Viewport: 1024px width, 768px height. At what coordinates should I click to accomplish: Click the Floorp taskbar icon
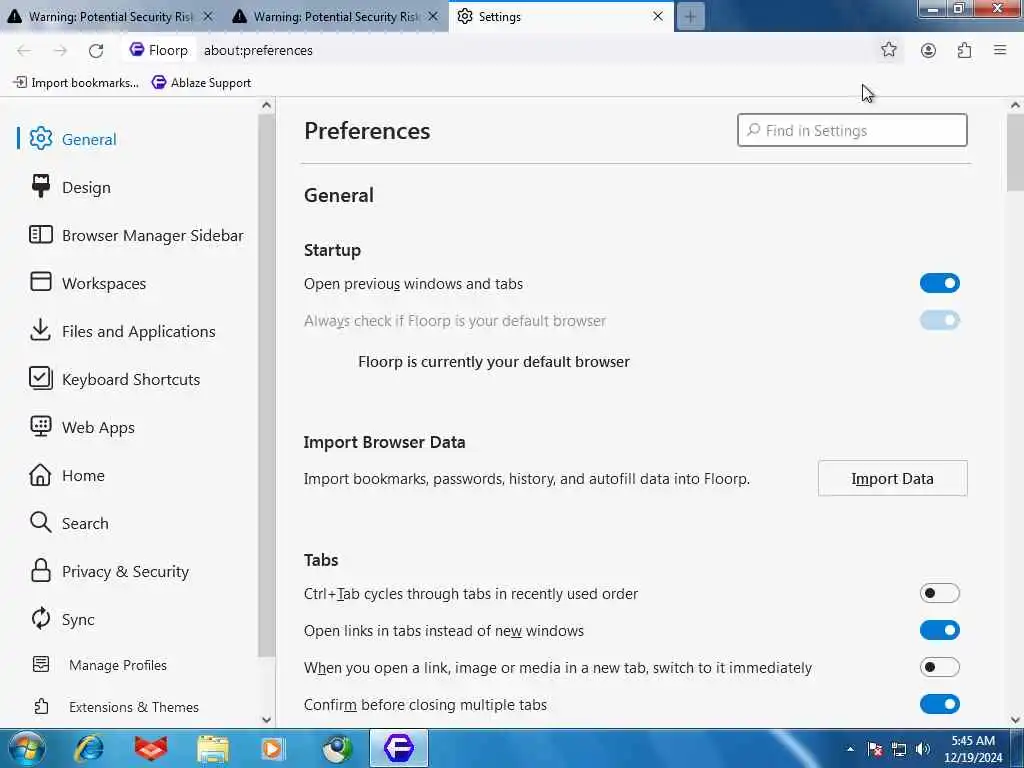[x=398, y=748]
